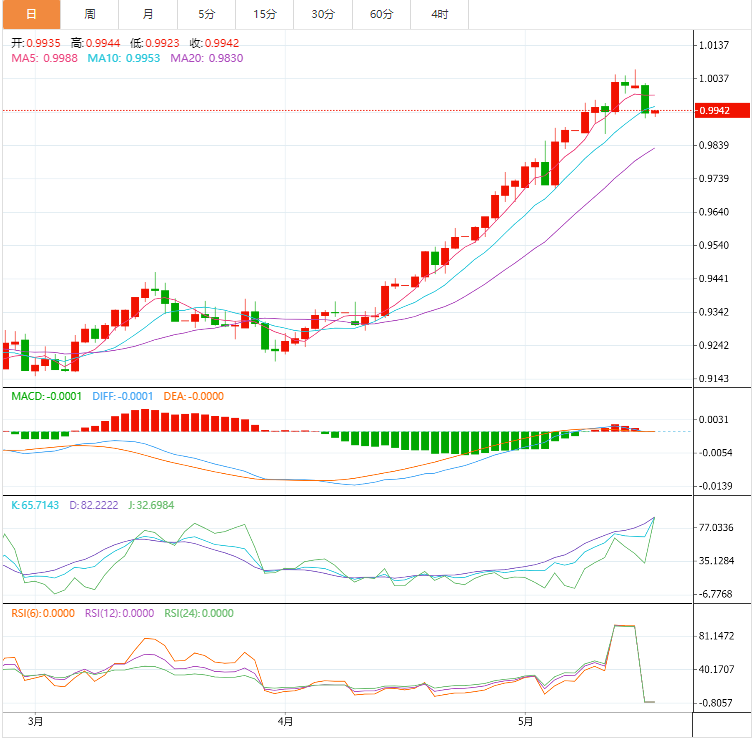This screenshot has height=748, width=754.
Task: Click the MA20 indicator label
Action: [206, 59]
